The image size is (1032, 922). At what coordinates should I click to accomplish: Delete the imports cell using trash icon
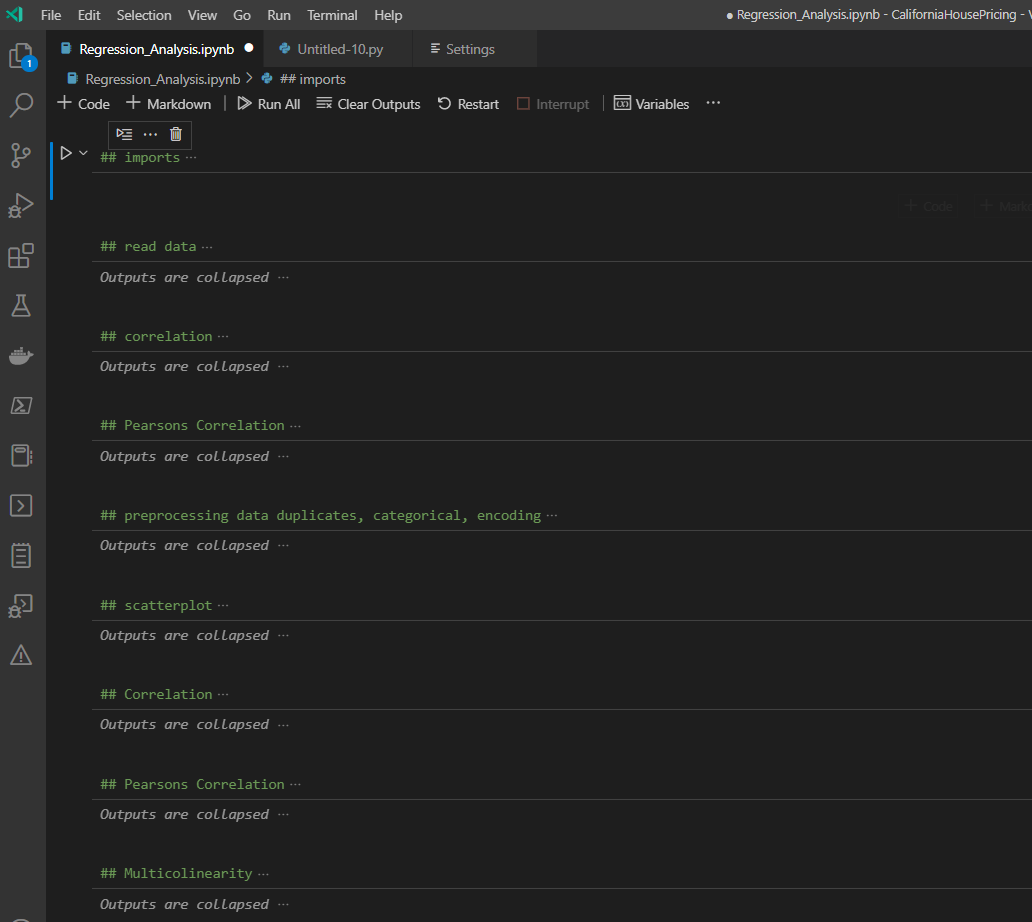[175, 134]
